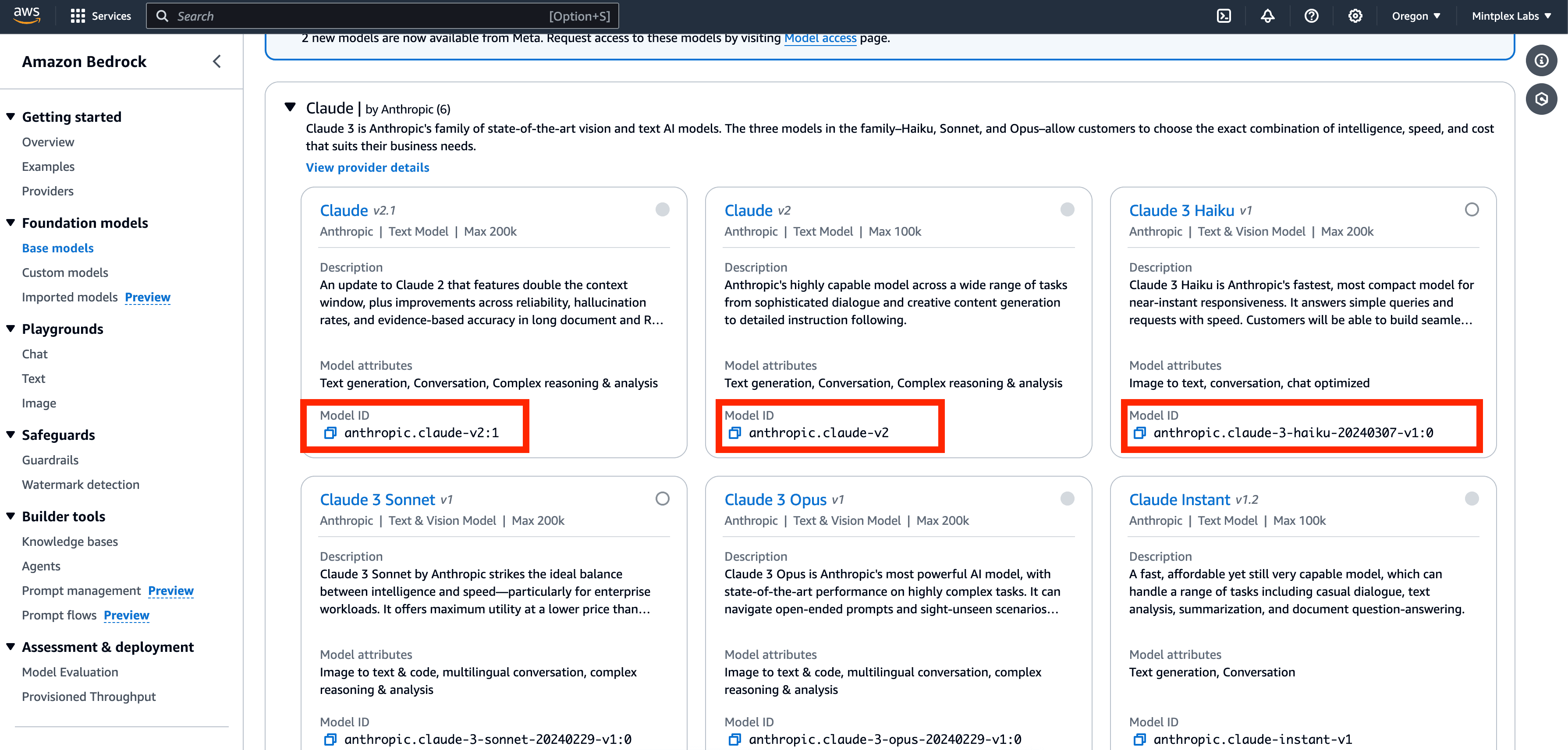Click the AWS logo home icon

point(27,15)
